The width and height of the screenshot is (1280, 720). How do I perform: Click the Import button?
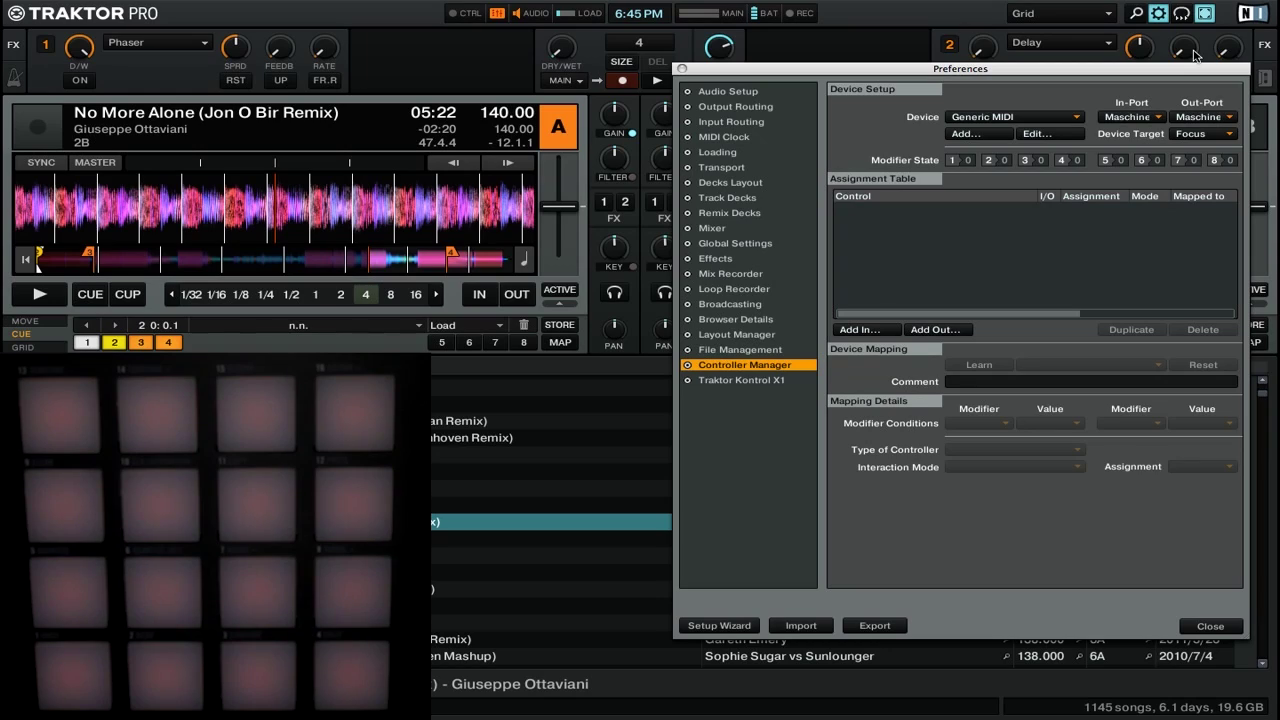(801, 626)
